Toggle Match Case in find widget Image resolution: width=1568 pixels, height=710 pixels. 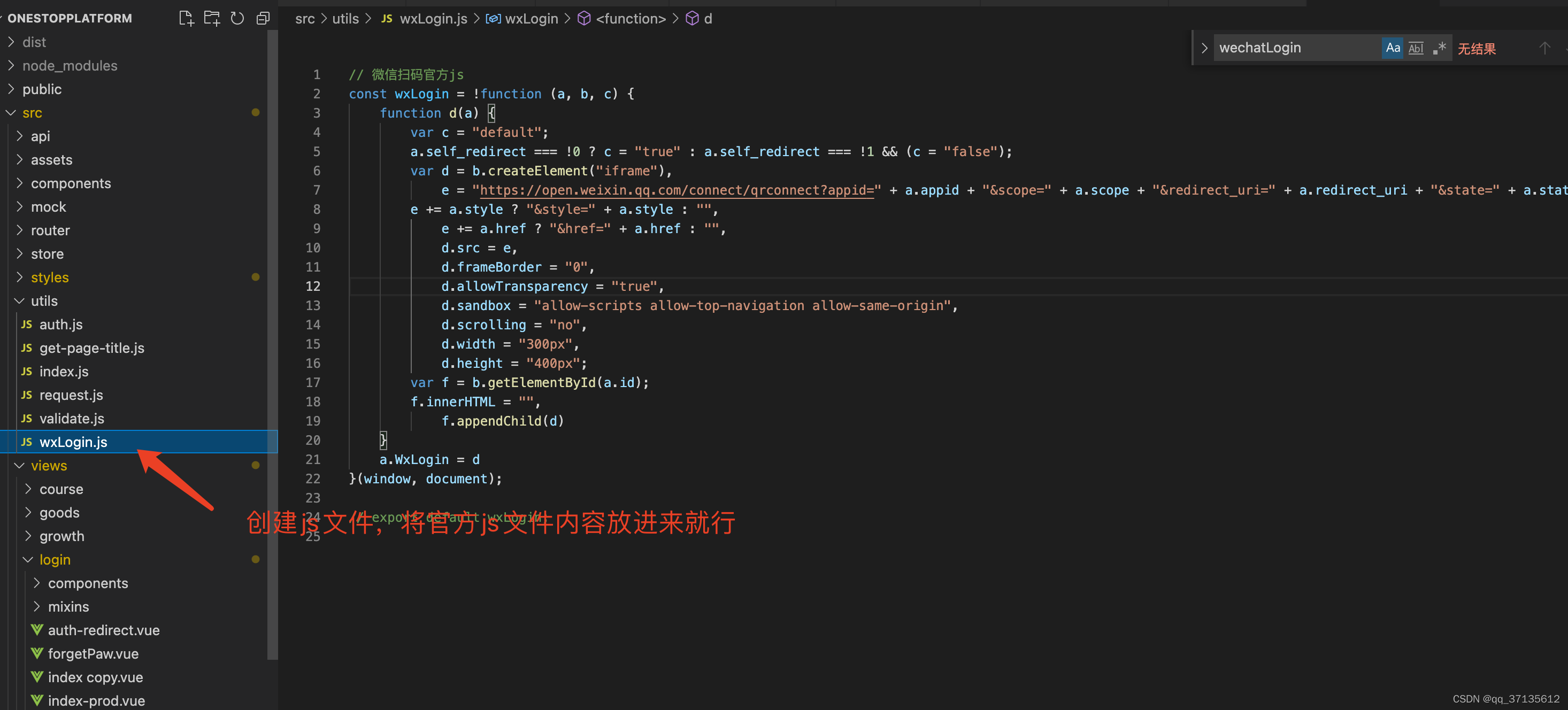coord(1392,48)
